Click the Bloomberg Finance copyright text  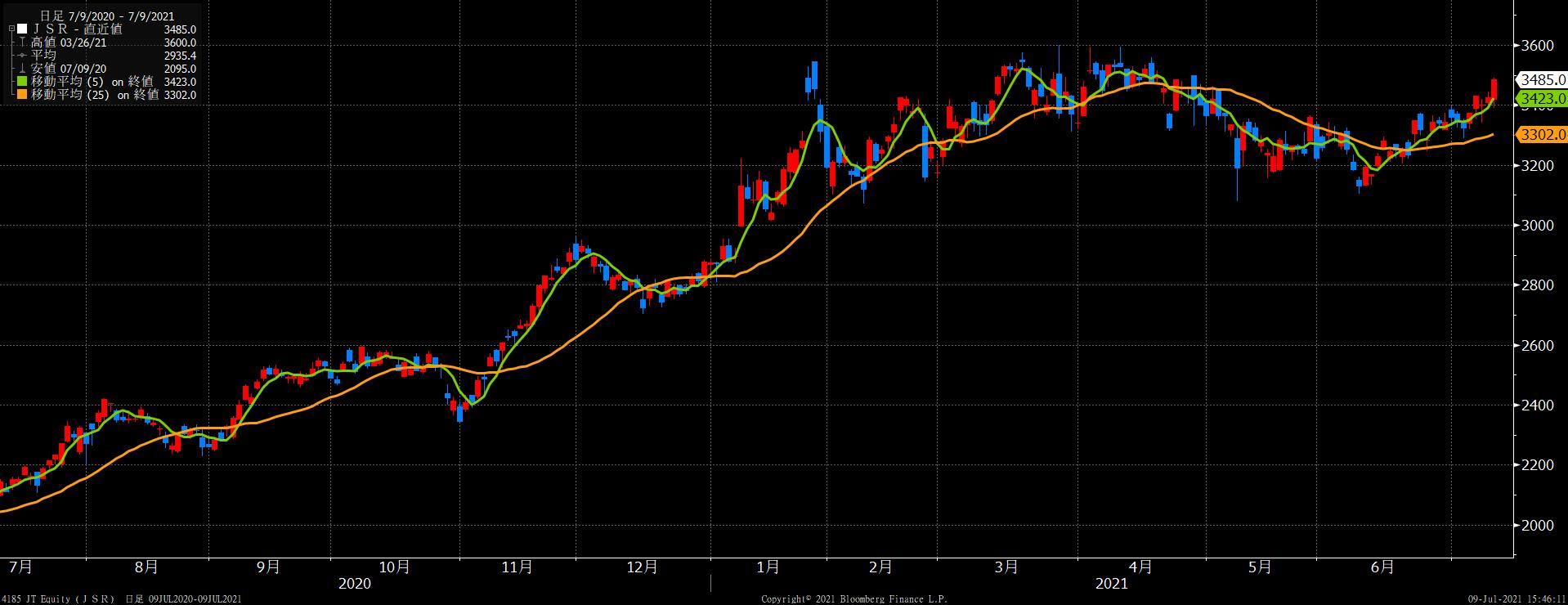point(854,599)
